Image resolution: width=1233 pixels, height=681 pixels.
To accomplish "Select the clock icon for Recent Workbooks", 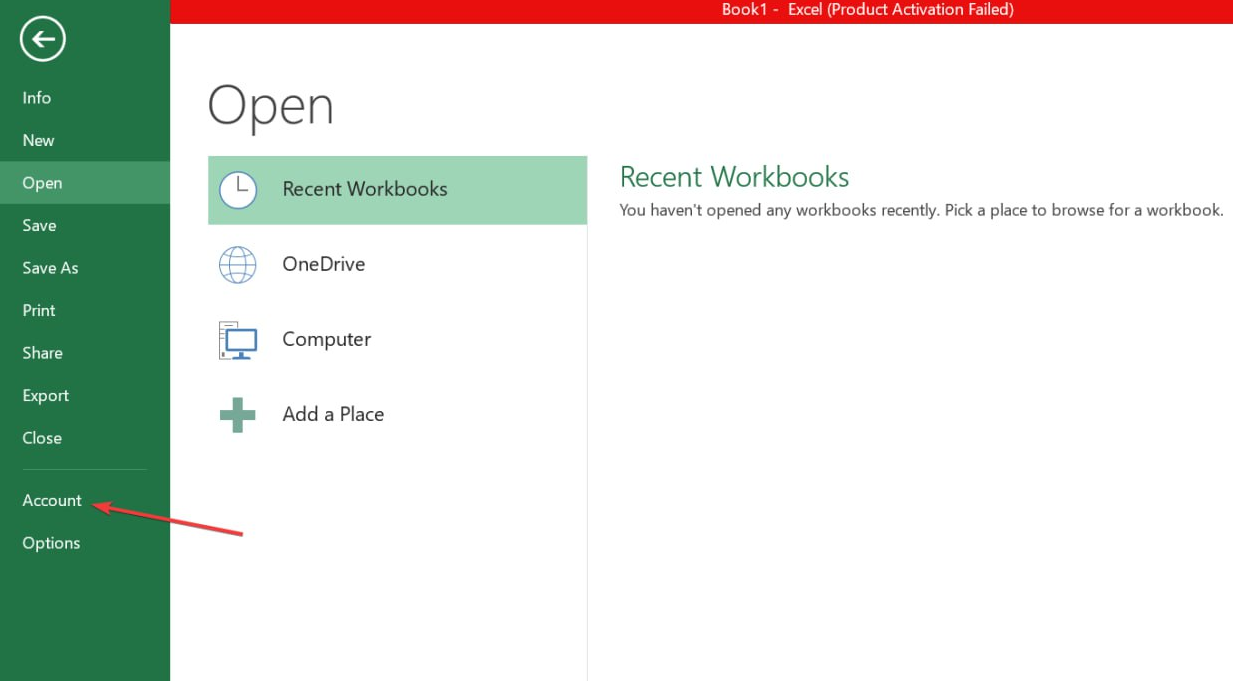I will [238, 189].
